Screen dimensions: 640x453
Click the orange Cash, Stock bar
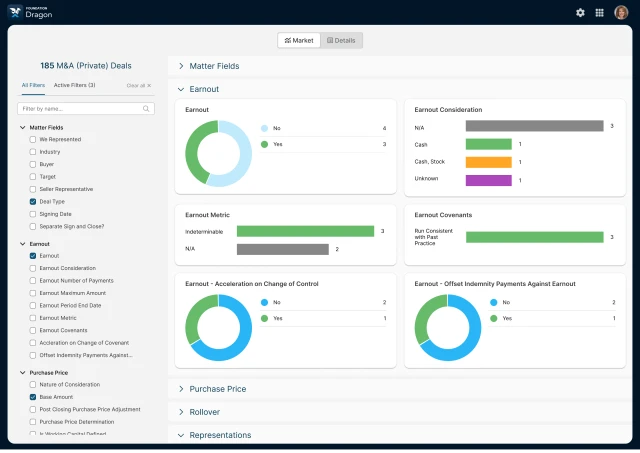point(488,162)
